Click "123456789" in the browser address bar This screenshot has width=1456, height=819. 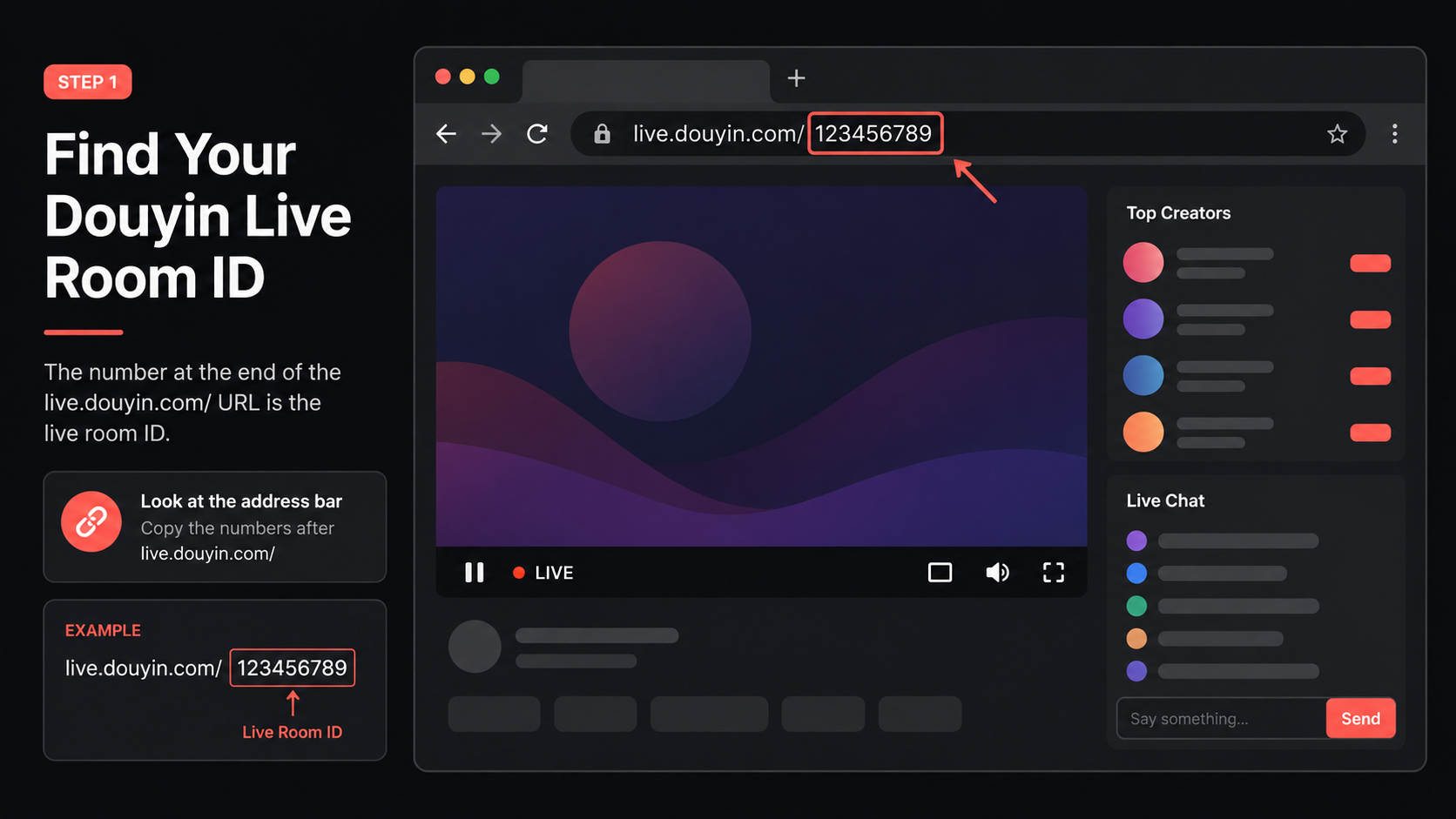coord(874,134)
